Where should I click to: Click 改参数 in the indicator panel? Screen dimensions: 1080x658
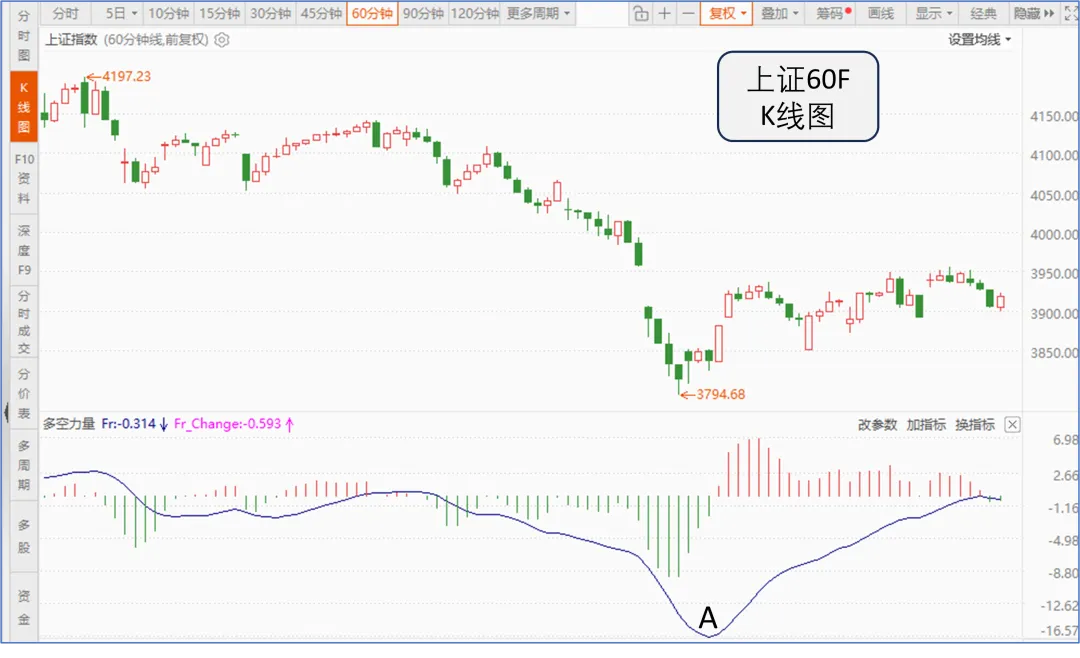point(878,424)
